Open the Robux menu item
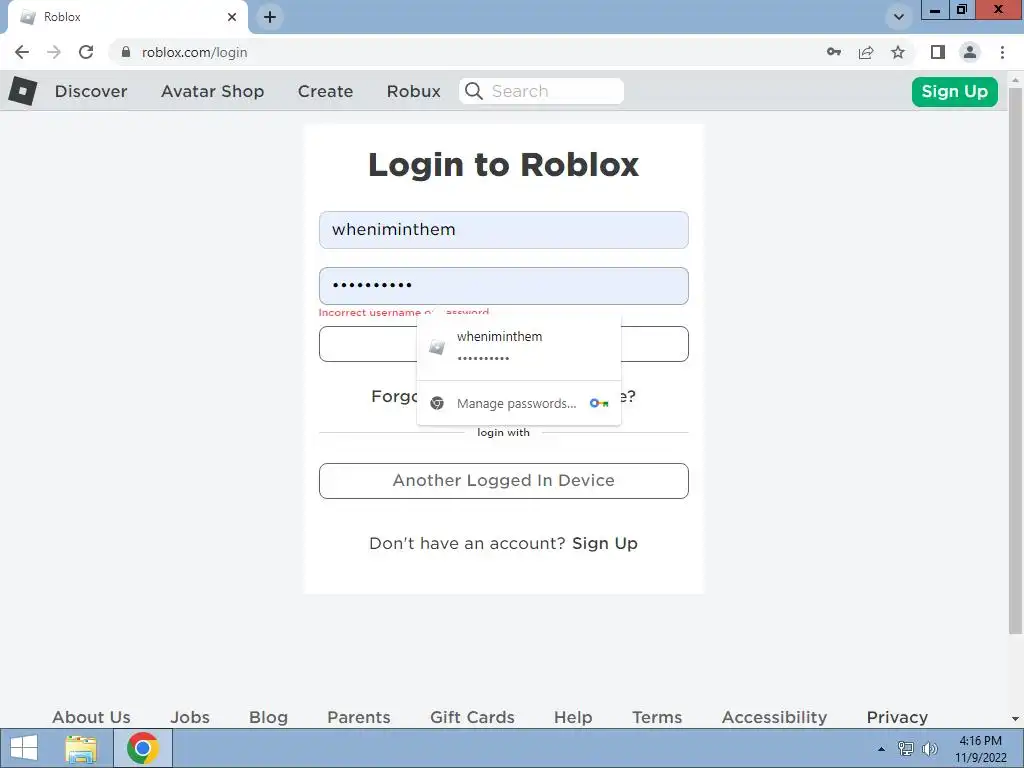The image size is (1024, 768). [x=413, y=91]
